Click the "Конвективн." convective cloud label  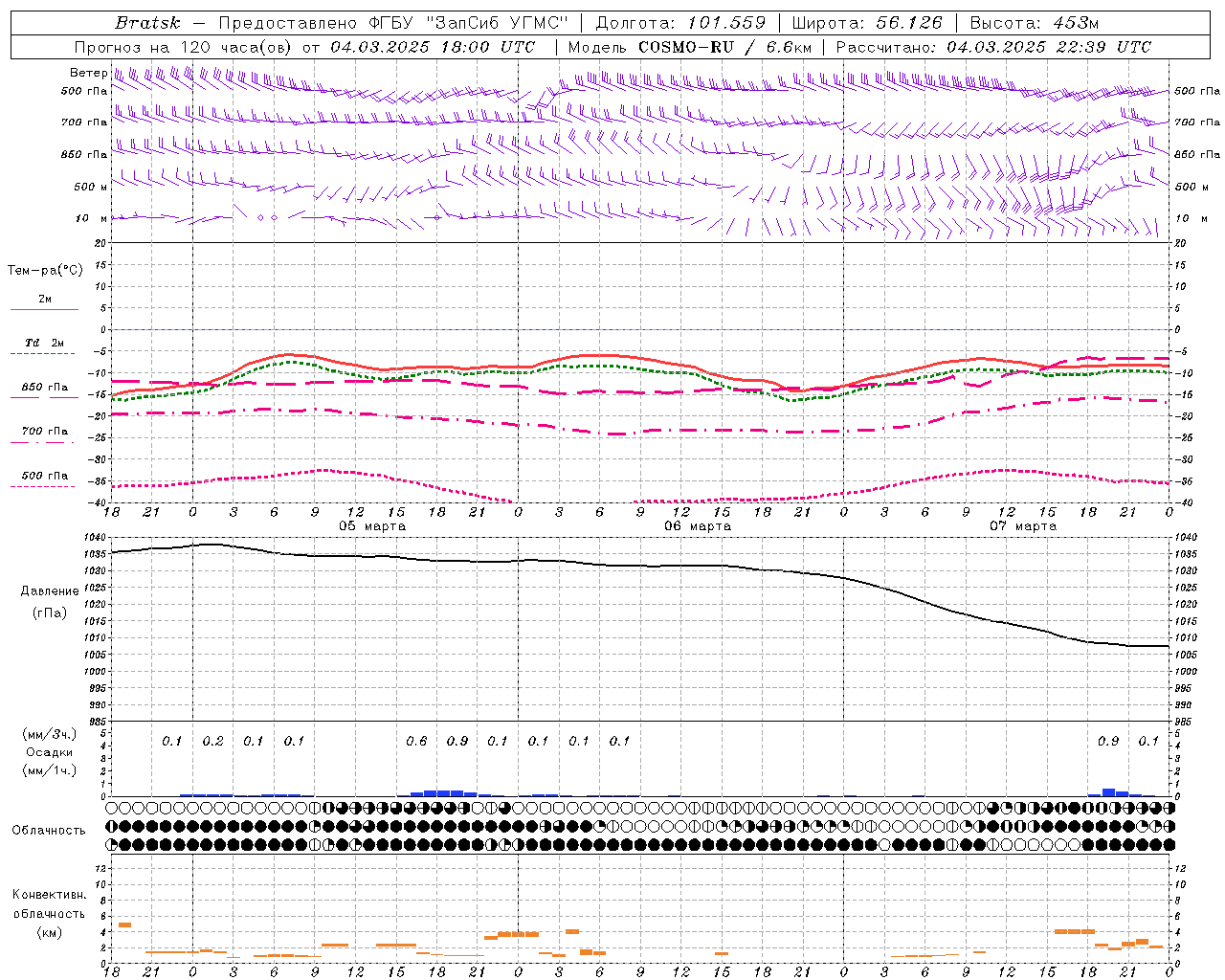[x=49, y=895]
